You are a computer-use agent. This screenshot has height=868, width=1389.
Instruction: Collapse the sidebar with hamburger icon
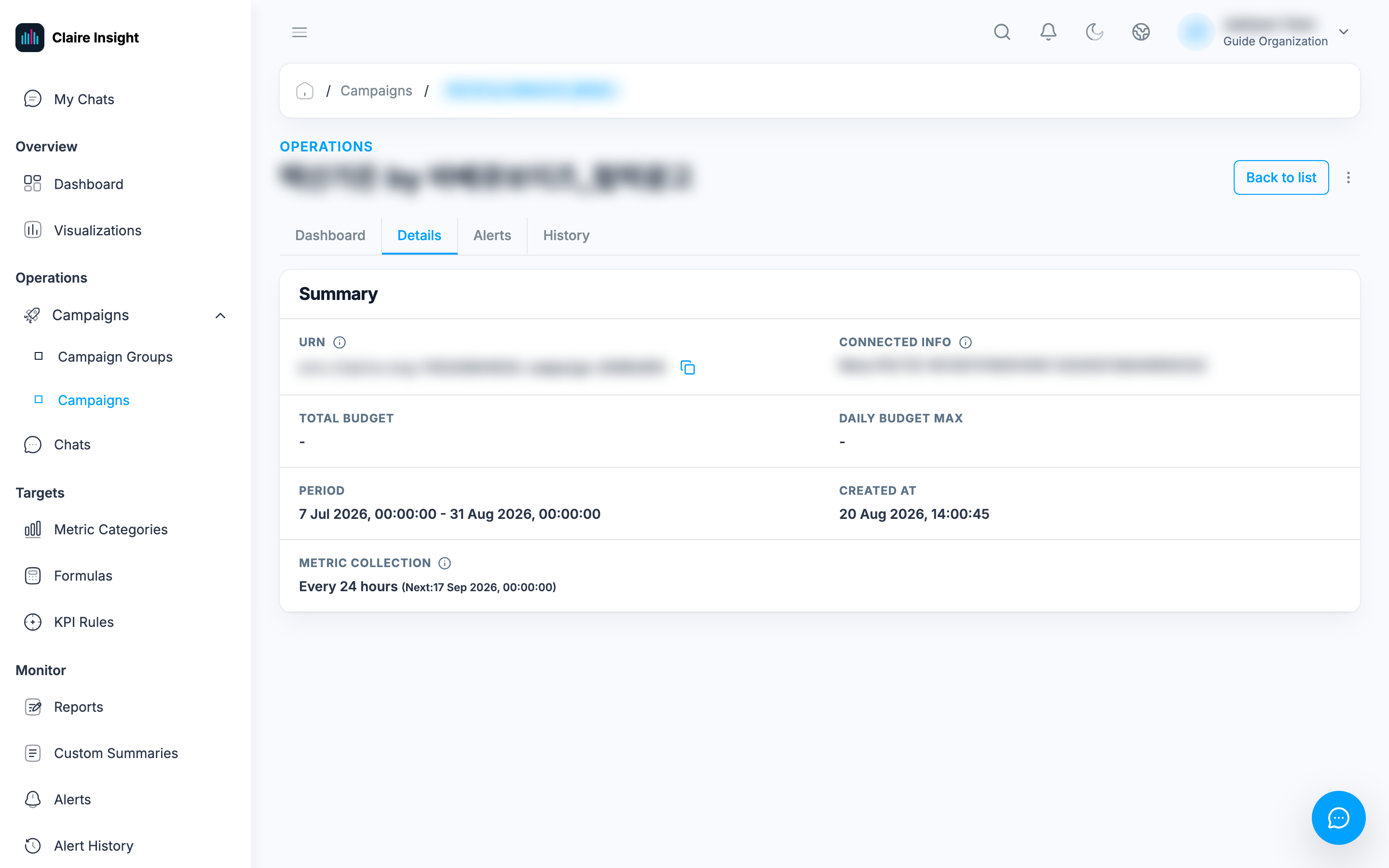299,32
